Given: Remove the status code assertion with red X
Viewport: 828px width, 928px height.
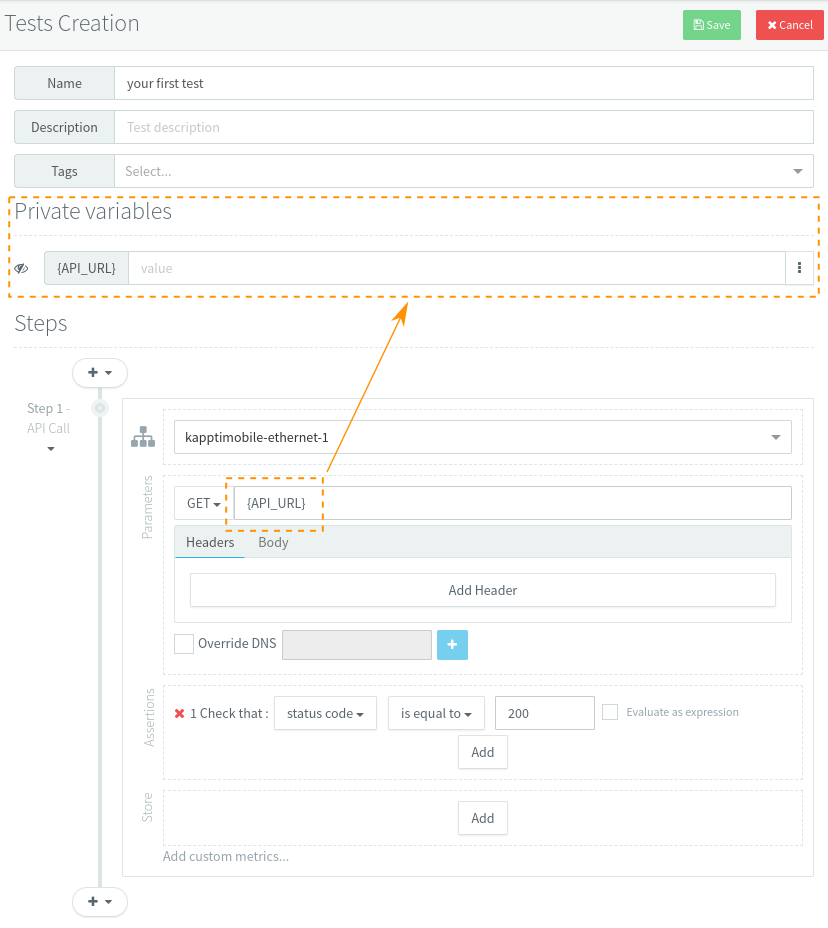Looking at the screenshot, I should (180, 713).
